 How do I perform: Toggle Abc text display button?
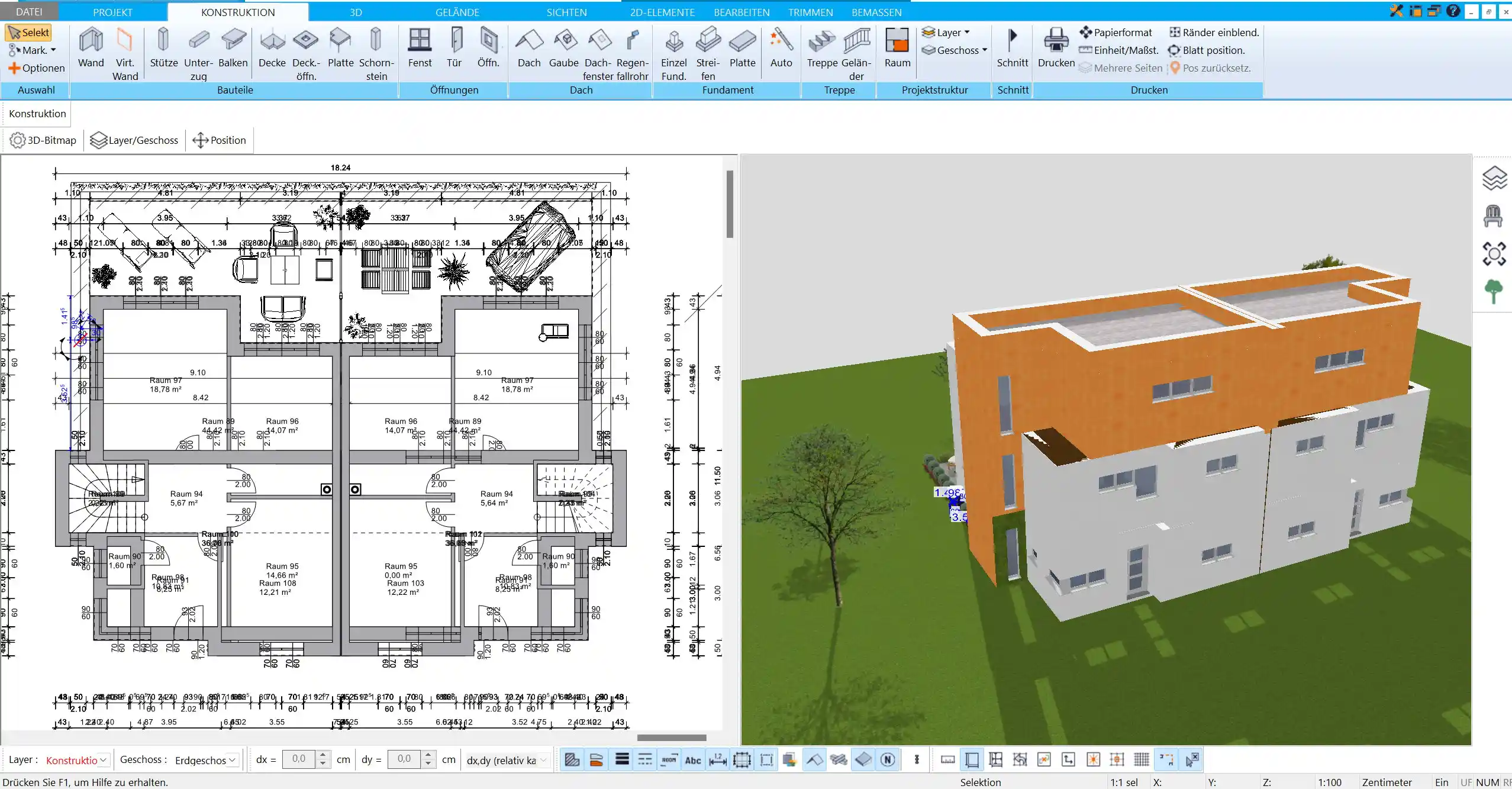point(693,760)
